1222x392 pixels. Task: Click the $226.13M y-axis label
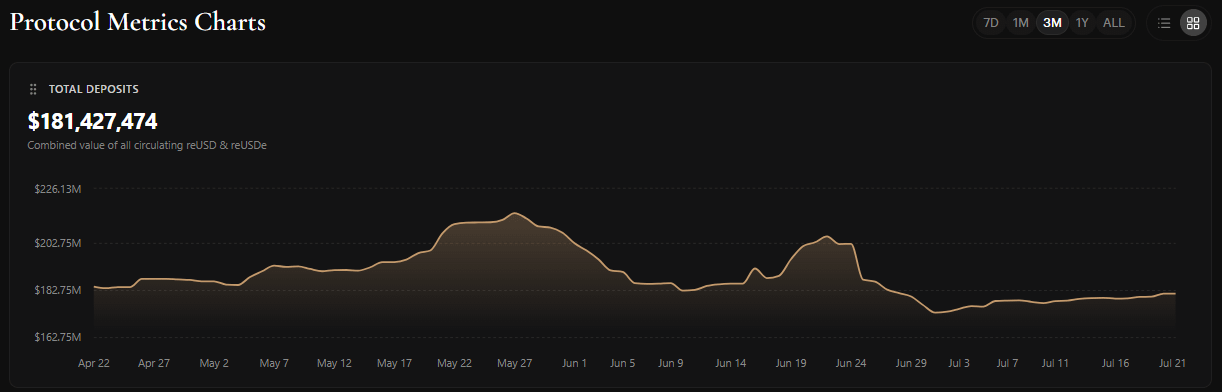[57, 189]
